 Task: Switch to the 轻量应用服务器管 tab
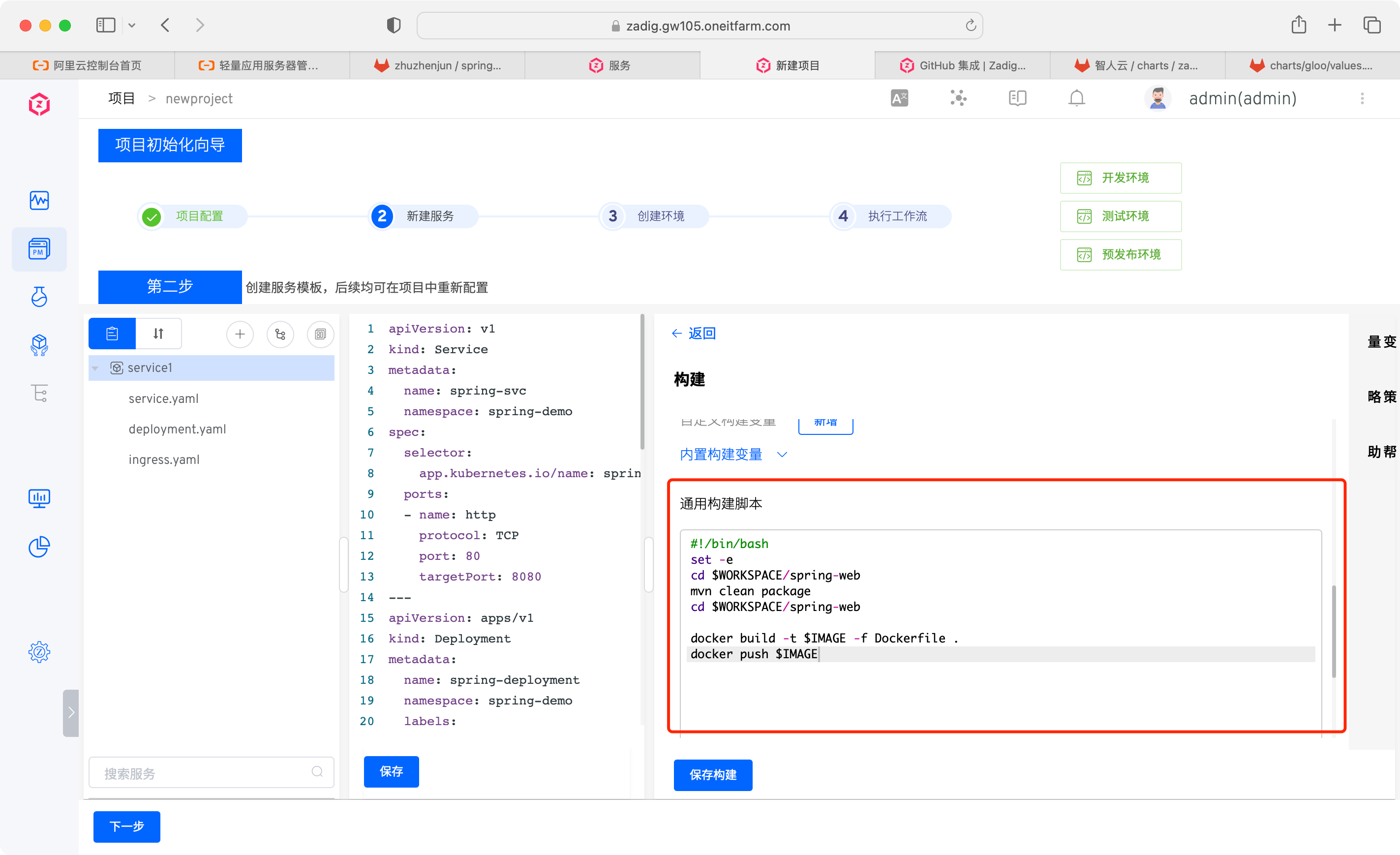pyautogui.click(x=263, y=65)
